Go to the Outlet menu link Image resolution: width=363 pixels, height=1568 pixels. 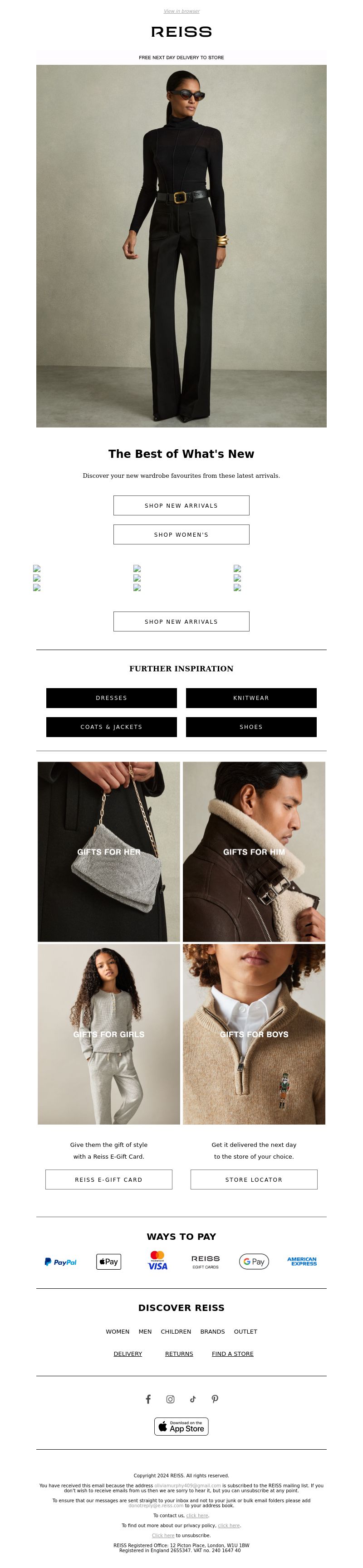tap(245, 1331)
